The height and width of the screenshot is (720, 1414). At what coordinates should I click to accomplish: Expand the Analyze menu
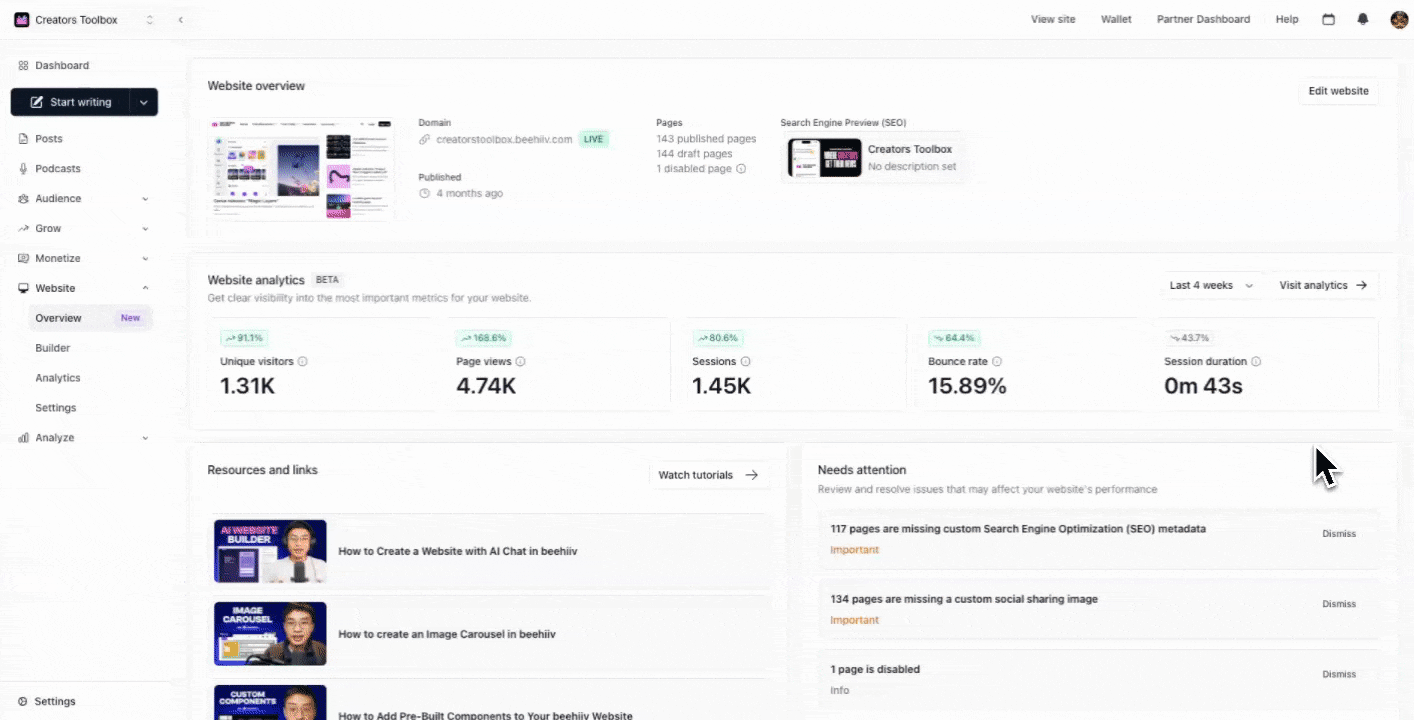tap(84, 438)
